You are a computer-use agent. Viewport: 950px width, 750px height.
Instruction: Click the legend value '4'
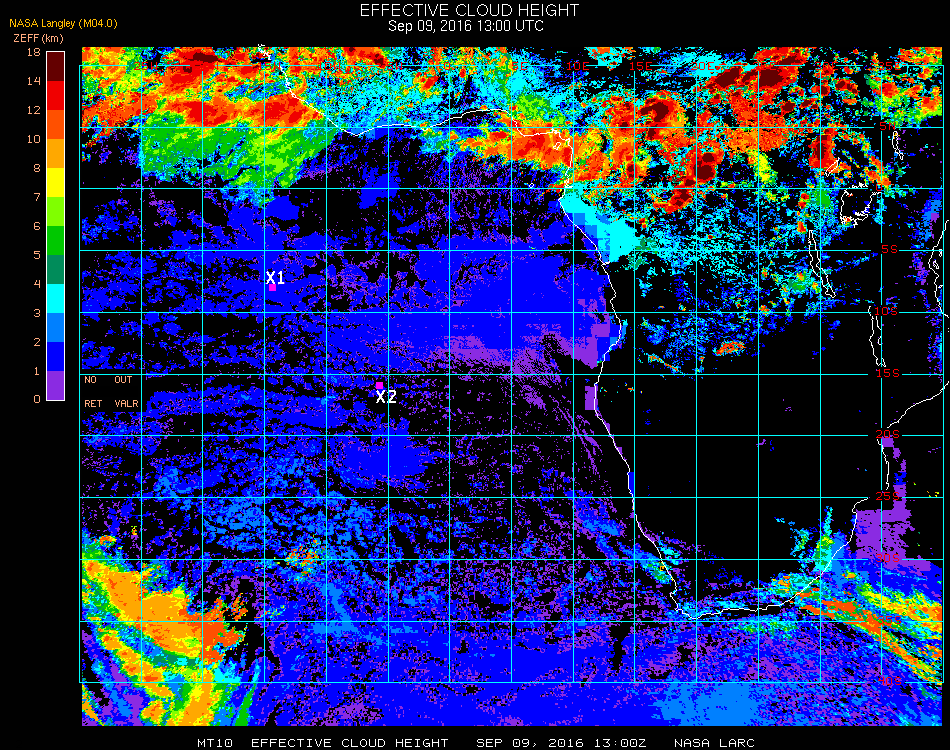(37, 284)
